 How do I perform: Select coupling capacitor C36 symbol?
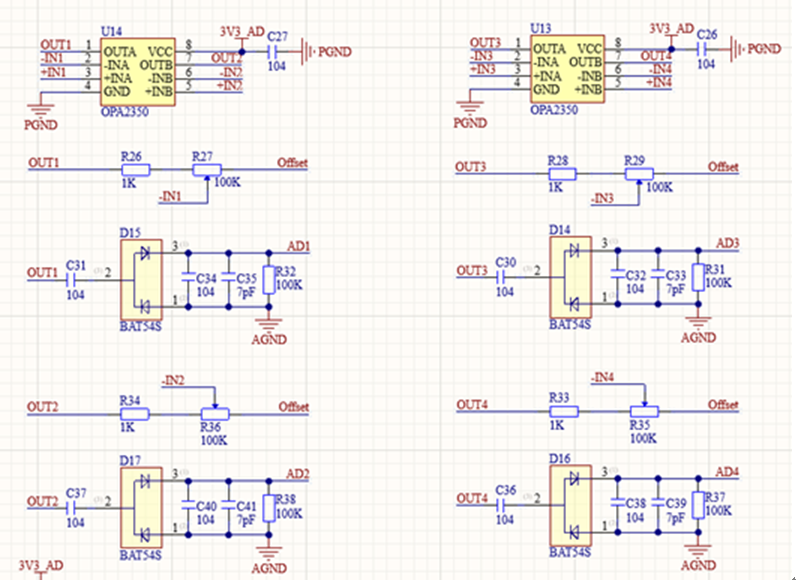(501, 505)
